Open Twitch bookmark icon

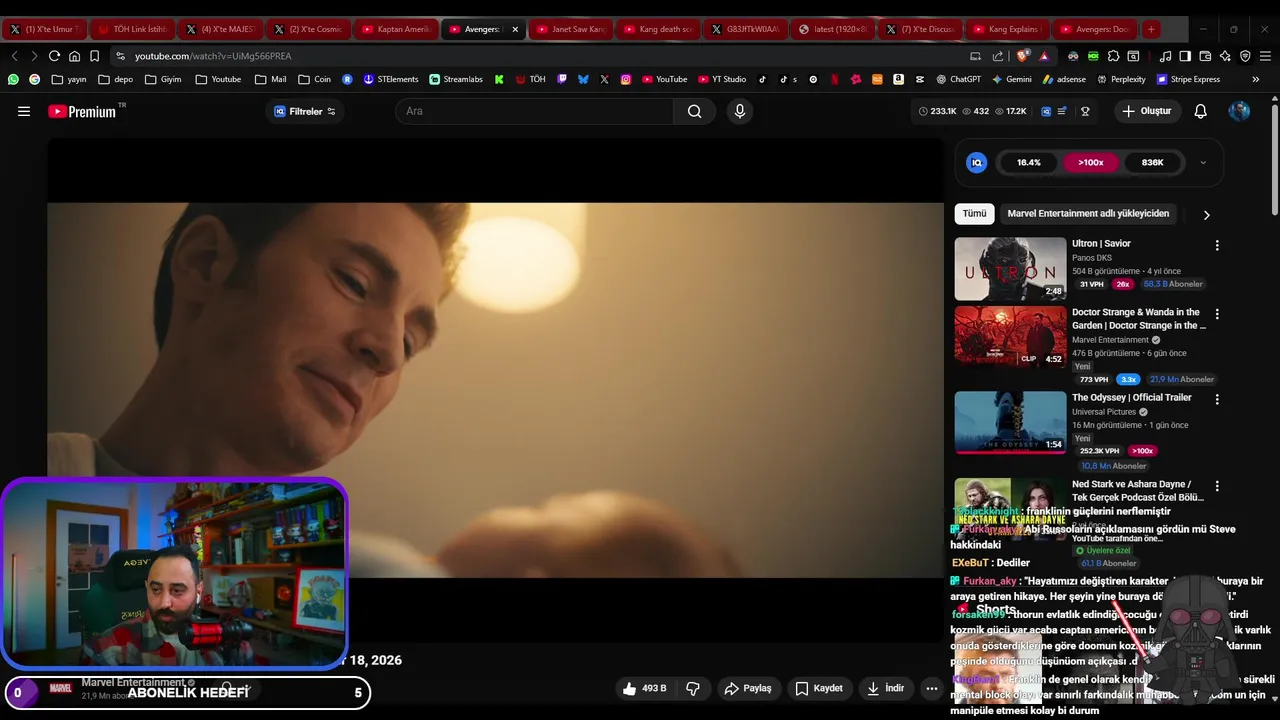pos(562,79)
